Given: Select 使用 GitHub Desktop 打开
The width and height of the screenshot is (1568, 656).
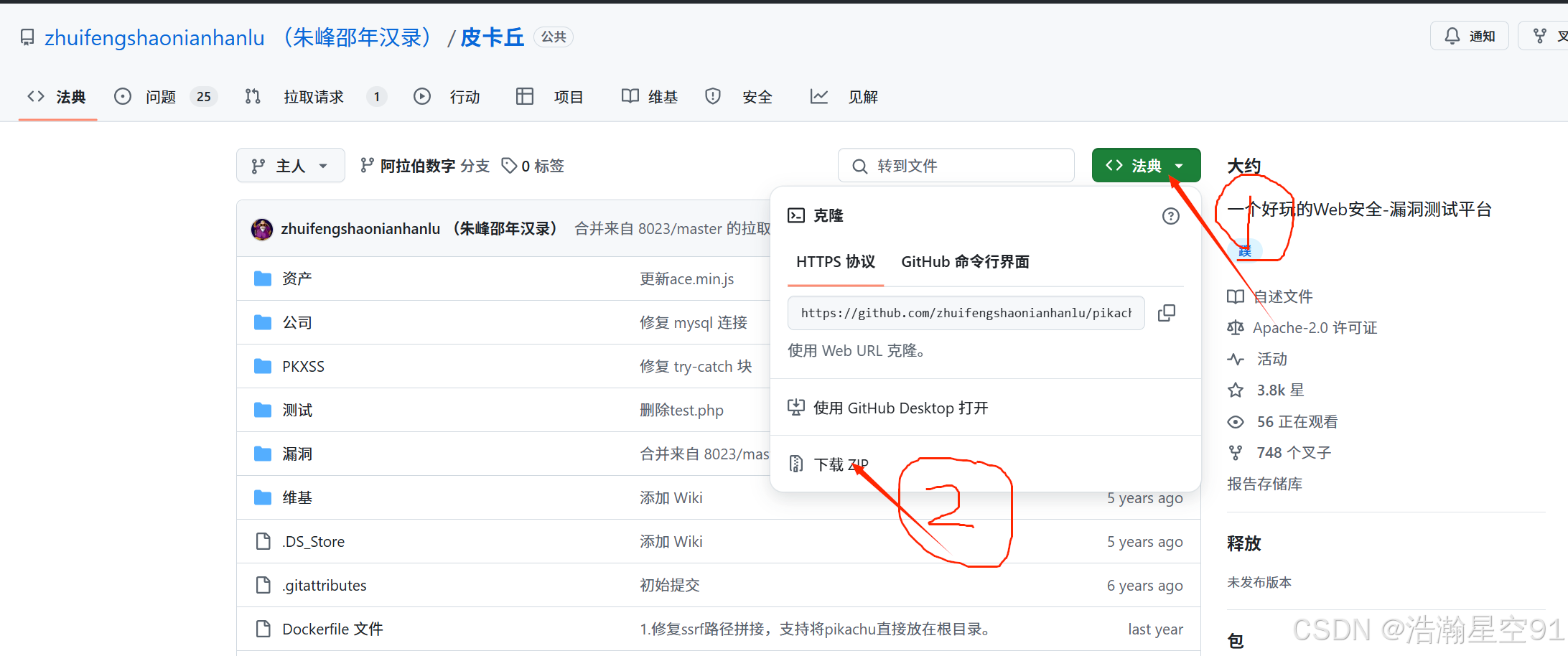Looking at the screenshot, I should click(985, 408).
